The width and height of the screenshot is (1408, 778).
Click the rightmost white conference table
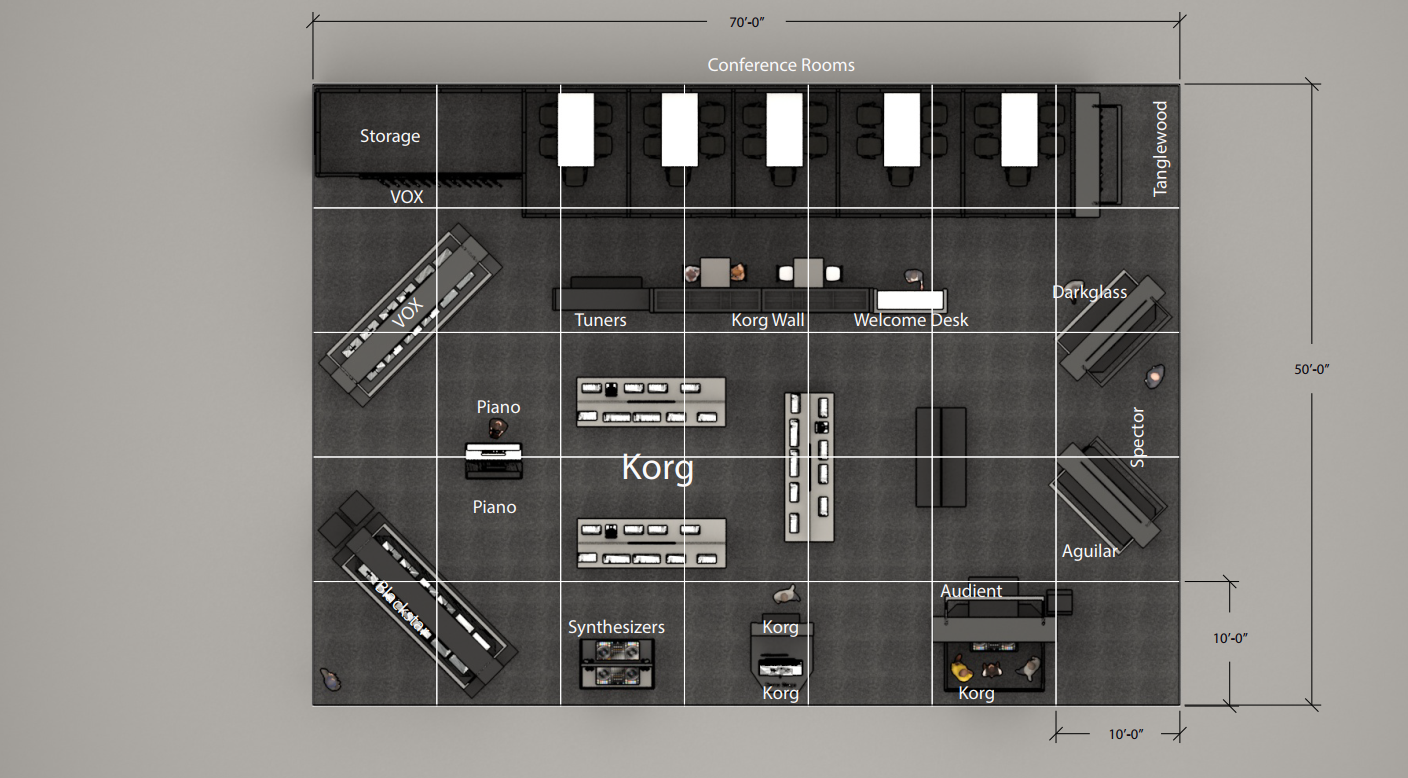[x=1019, y=129]
